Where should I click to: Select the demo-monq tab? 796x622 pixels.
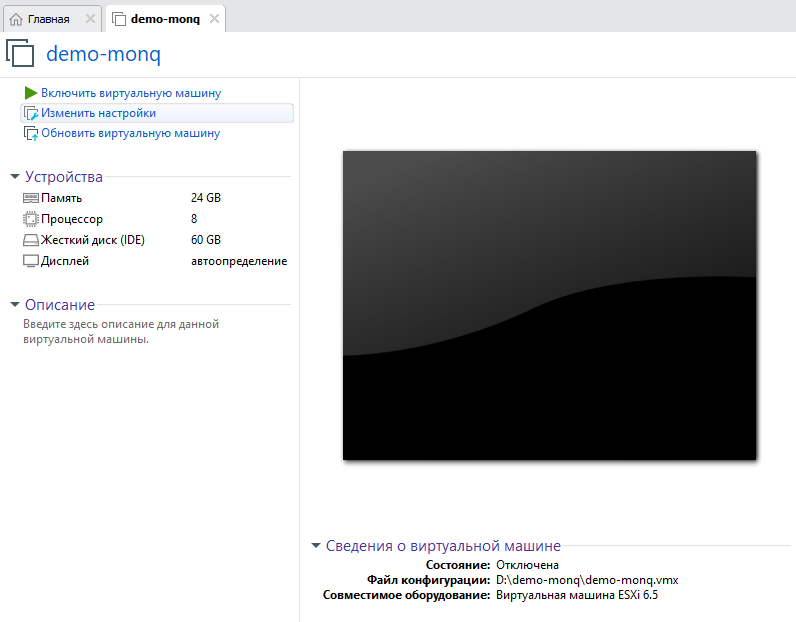165,19
